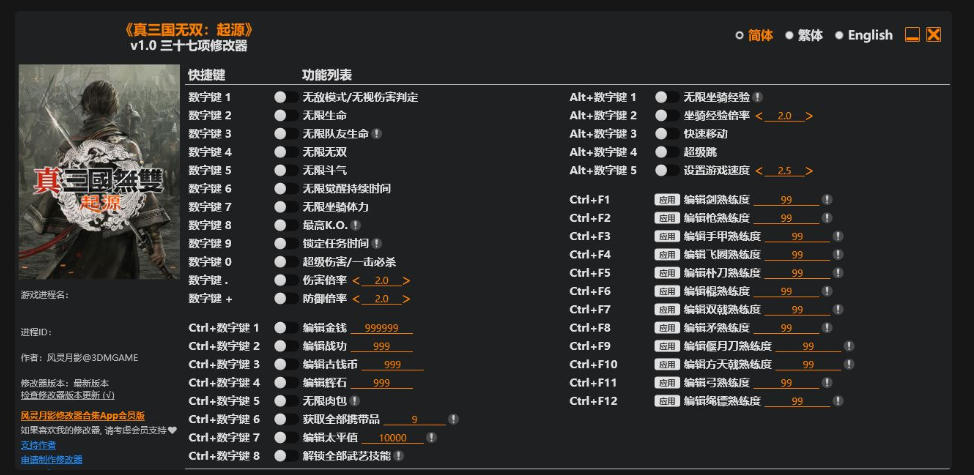Click info icon on 编辑棍熟练度 row
Screen dimensions: 974x475
(x=827, y=291)
